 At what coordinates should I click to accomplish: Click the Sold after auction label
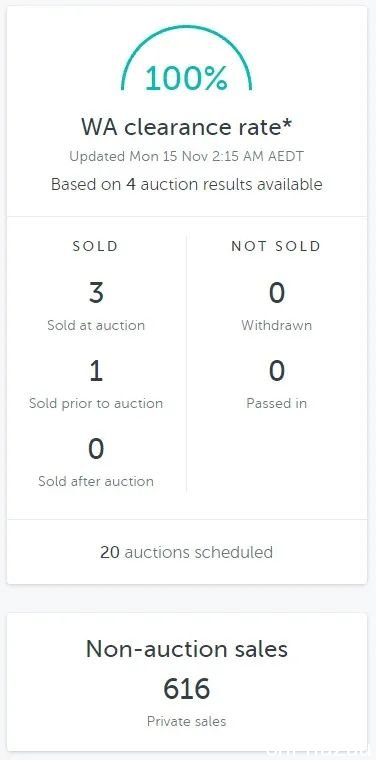click(x=96, y=481)
